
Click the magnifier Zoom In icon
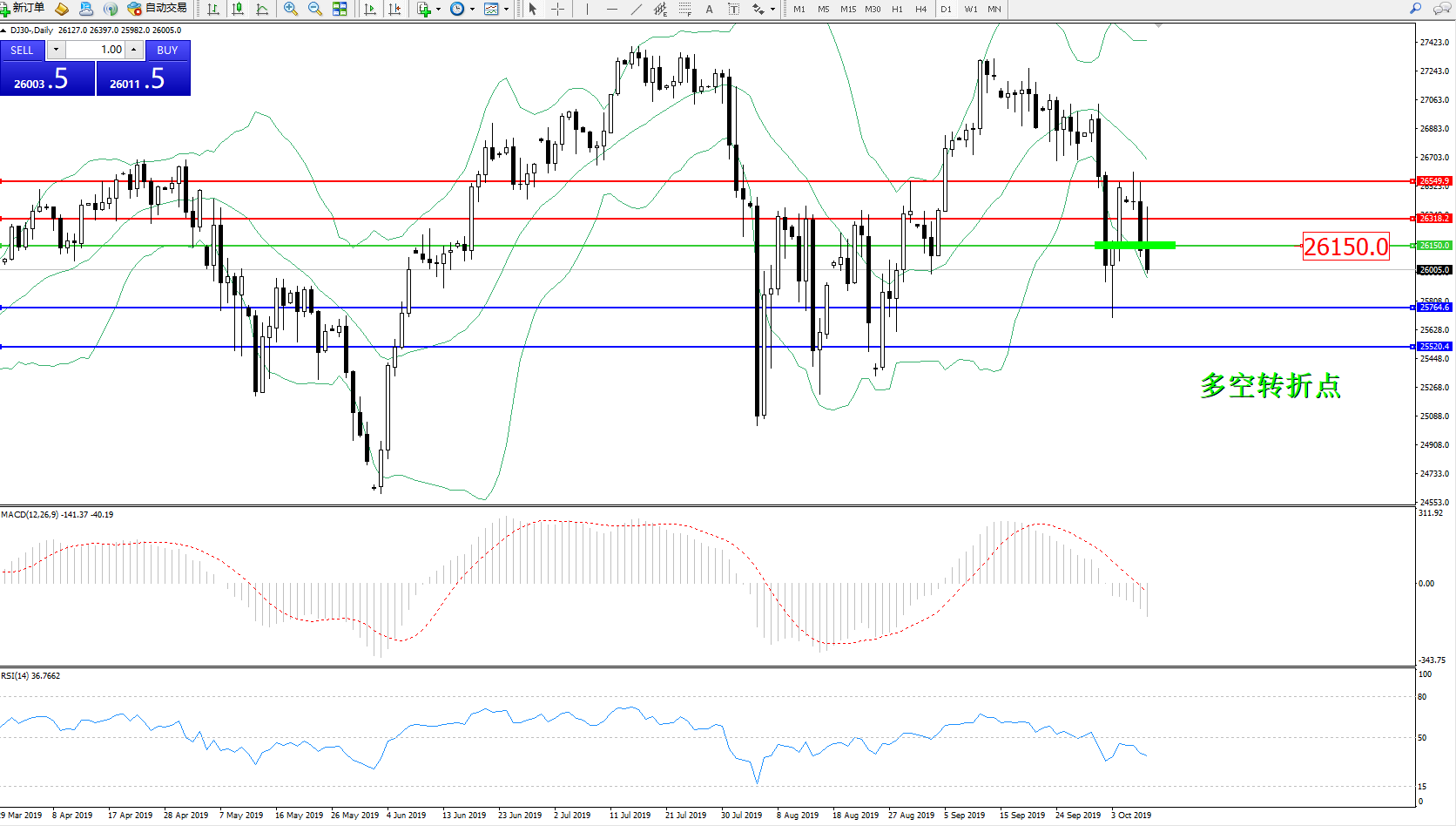(291, 9)
